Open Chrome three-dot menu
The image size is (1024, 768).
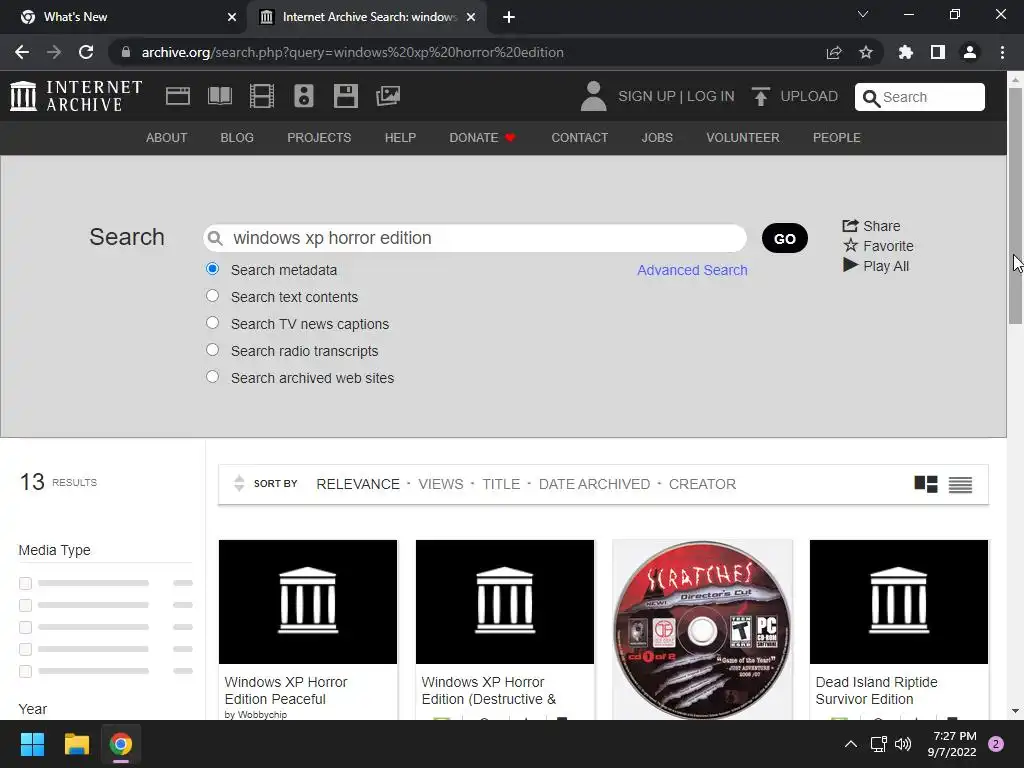click(x=1002, y=52)
